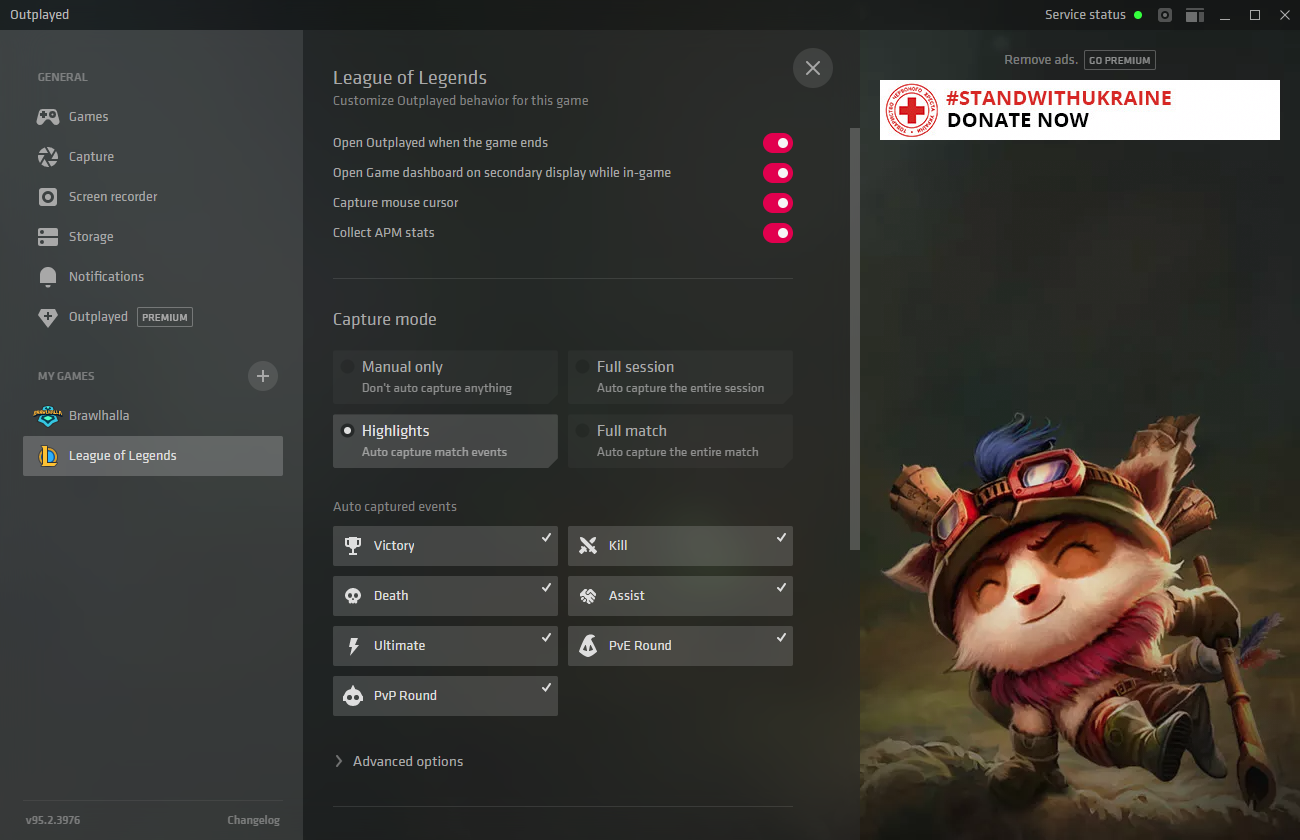This screenshot has width=1300, height=840.
Task: Click the PvP Round icon
Action: (352, 696)
